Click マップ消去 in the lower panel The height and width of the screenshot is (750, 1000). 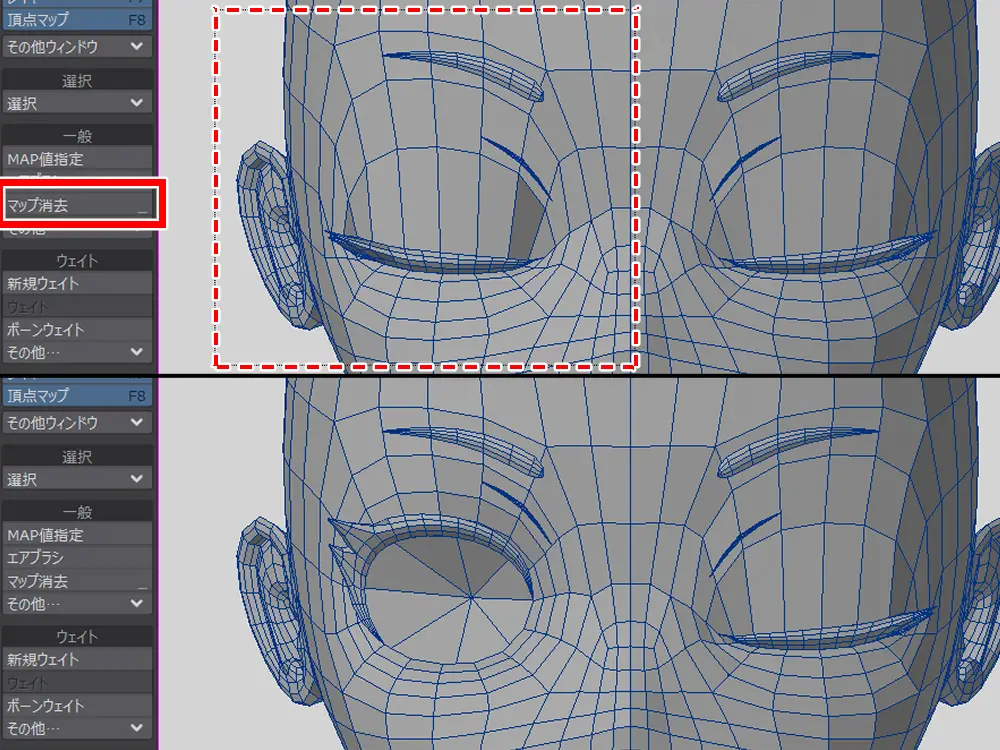click(78, 581)
